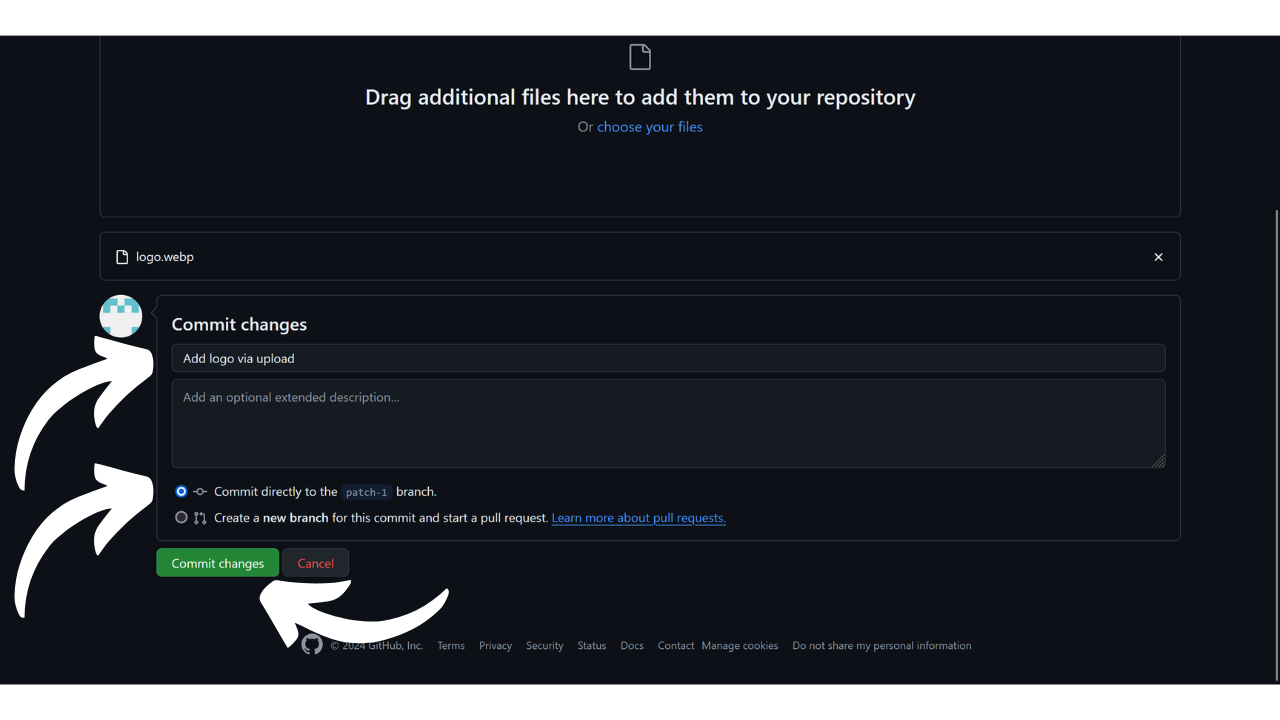Image resolution: width=1280 pixels, height=720 pixels.
Task: Click the pull request icon beside Create a new branch
Action: point(200,518)
